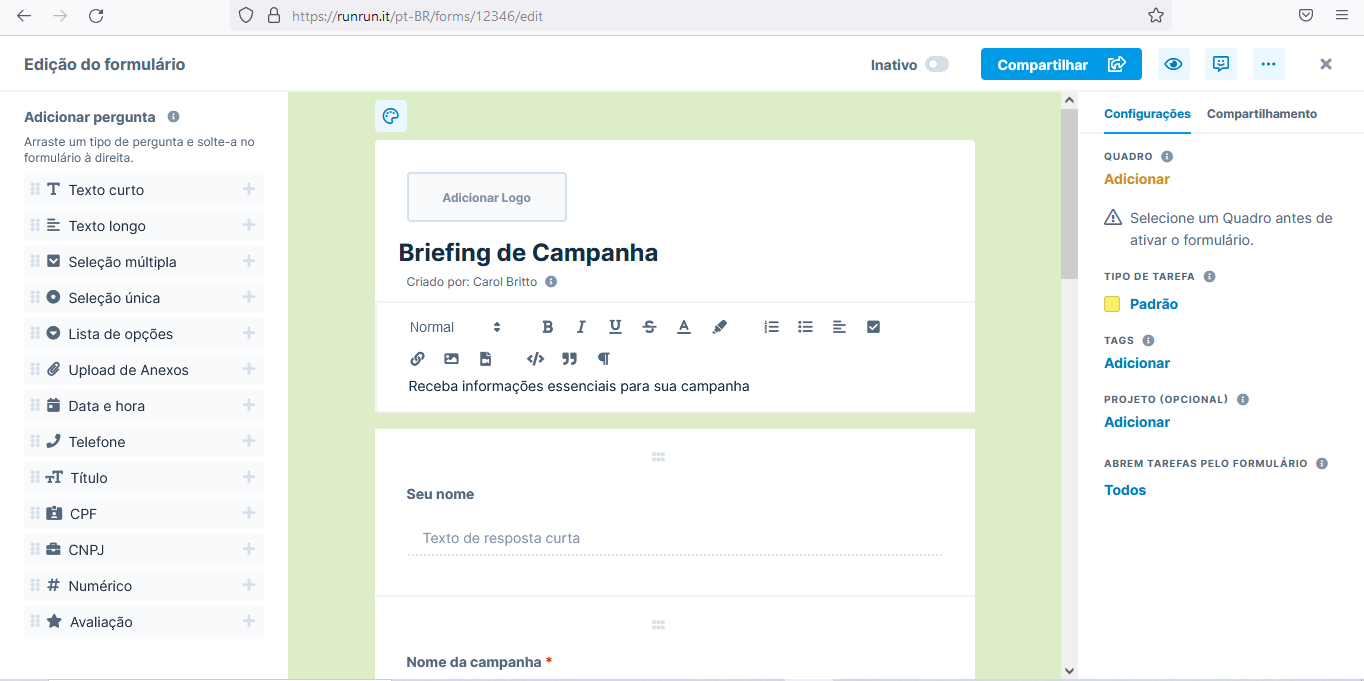
Task: Select the Seleção múltipla question type
Action: [144, 262]
